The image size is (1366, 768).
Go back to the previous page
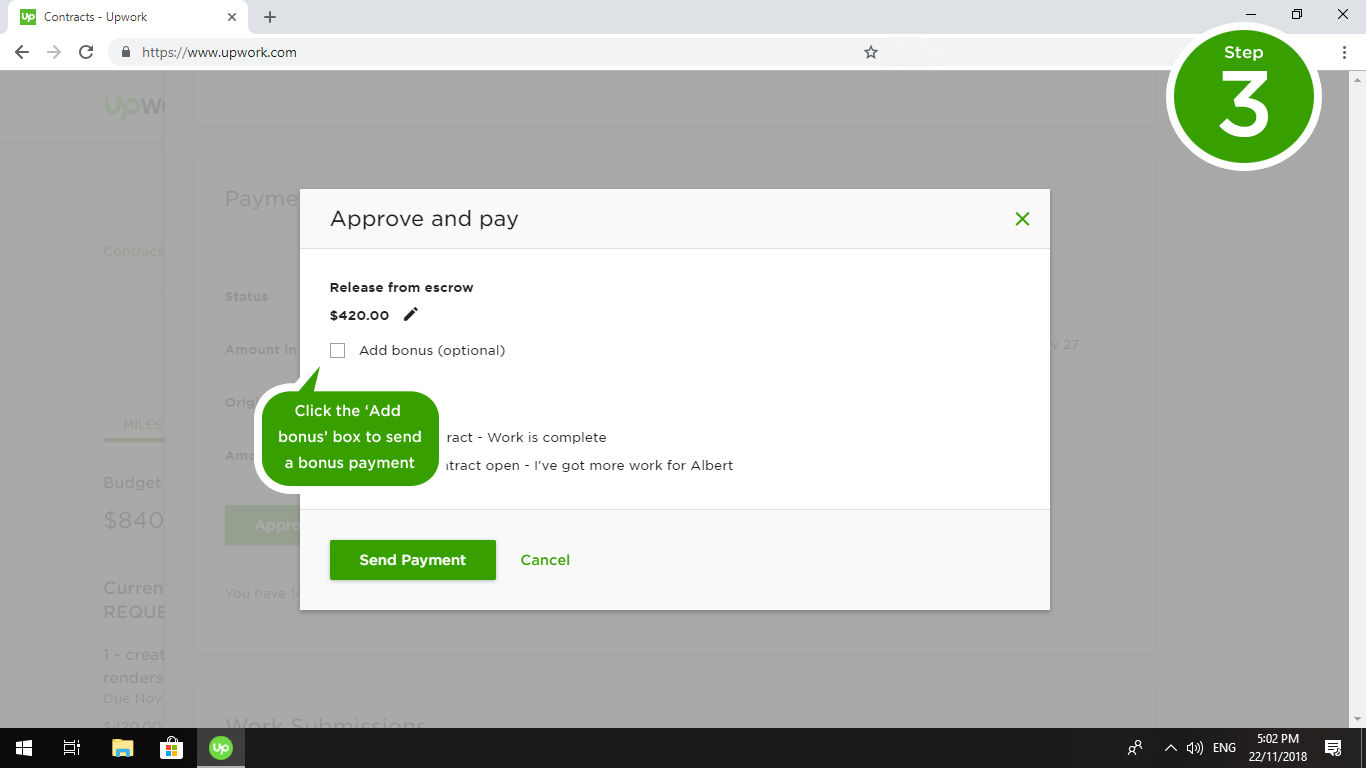[22, 52]
